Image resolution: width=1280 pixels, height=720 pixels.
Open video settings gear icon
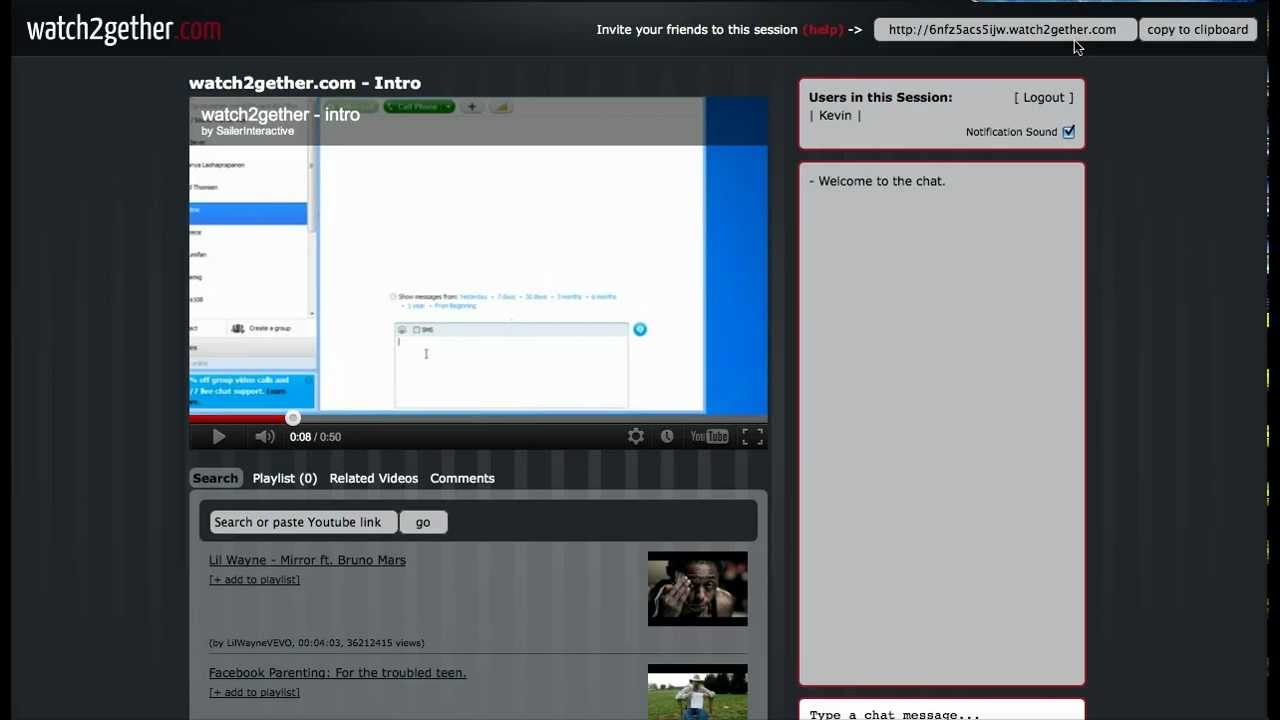[x=636, y=436]
